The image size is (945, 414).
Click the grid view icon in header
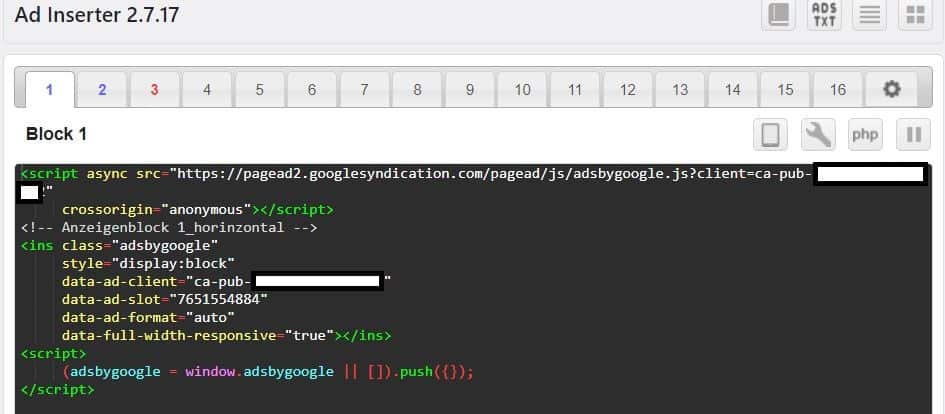coord(915,15)
